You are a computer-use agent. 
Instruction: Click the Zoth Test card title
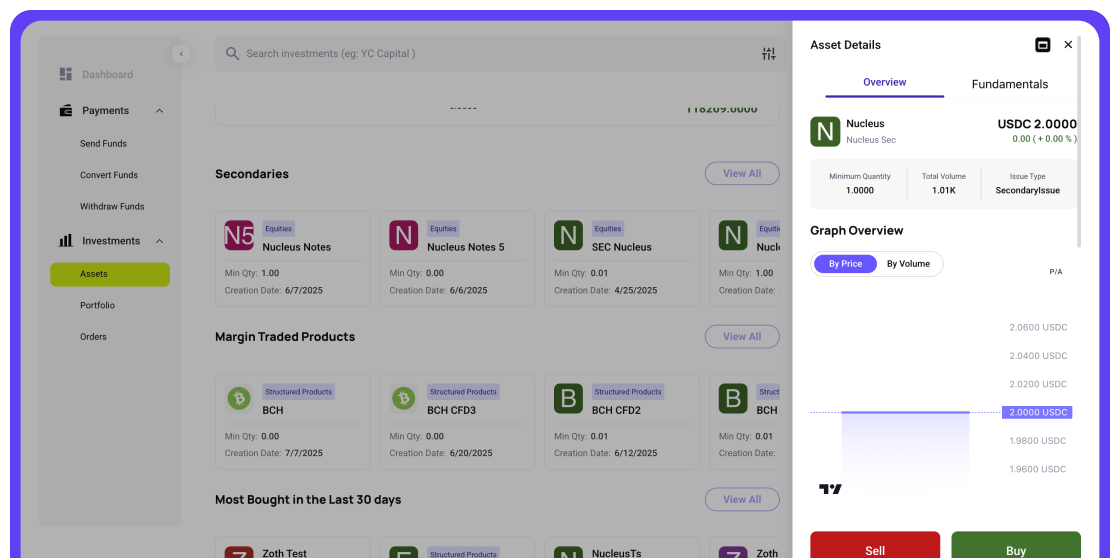point(284,553)
